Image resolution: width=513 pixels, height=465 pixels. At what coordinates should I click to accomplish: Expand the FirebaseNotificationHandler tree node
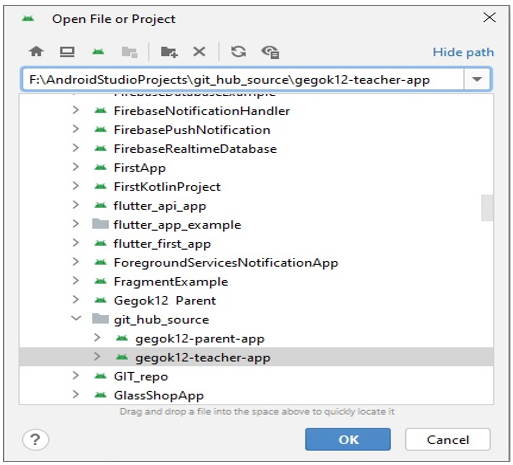point(76,110)
